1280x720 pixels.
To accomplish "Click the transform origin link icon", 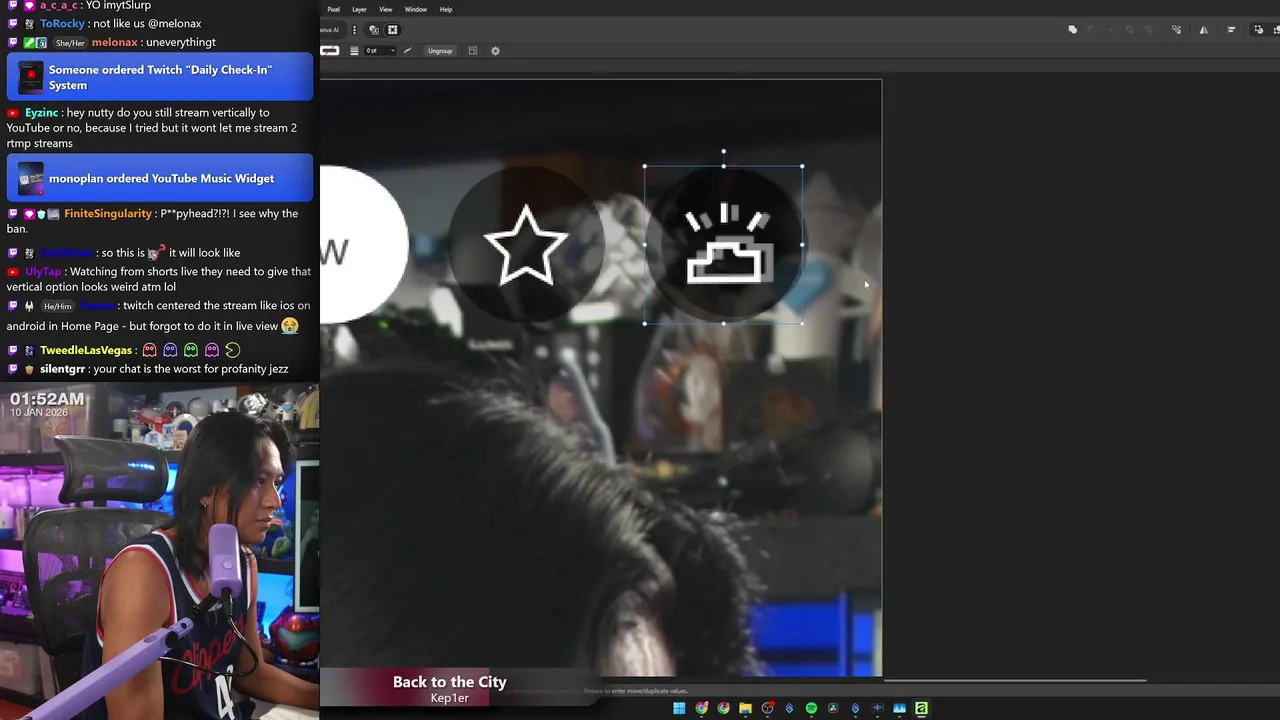I will (1177, 30).
